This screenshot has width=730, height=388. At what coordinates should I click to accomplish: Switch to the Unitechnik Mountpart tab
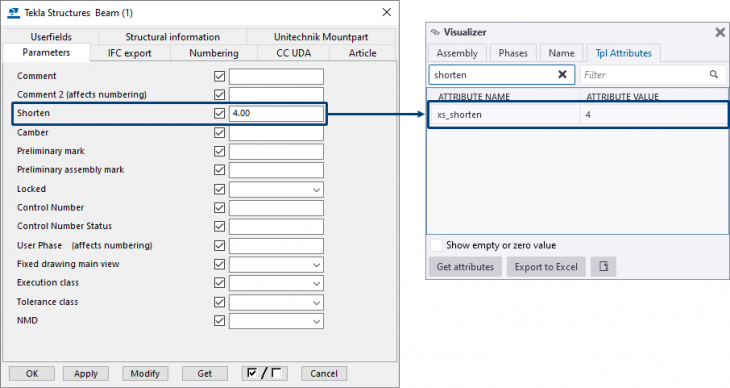tap(321, 37)
